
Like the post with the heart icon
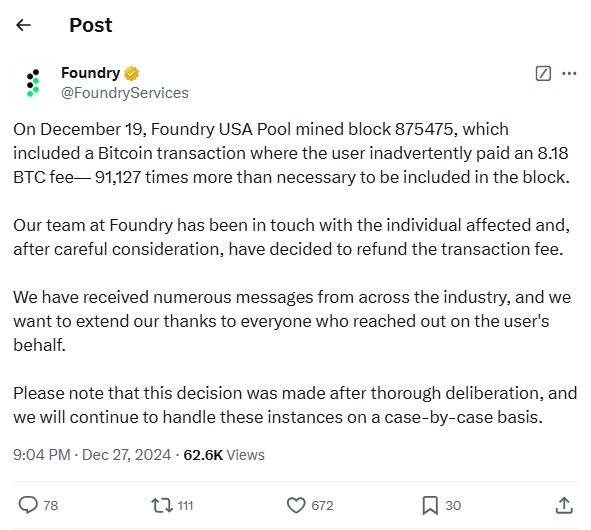(296, 505)
